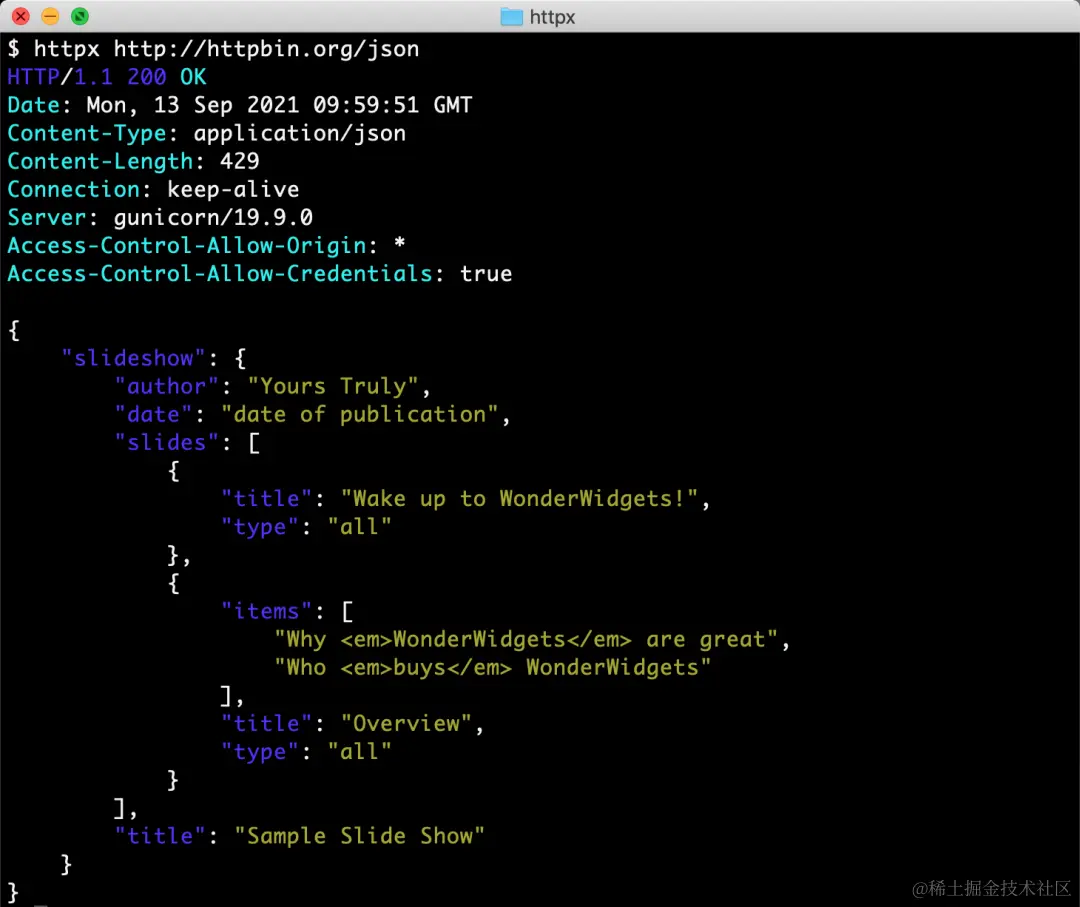Viewport: 1080px width, 907px height.
Task: Minimize the httpx terminal window
Action: pyautogui.click(x=50, y=16)
